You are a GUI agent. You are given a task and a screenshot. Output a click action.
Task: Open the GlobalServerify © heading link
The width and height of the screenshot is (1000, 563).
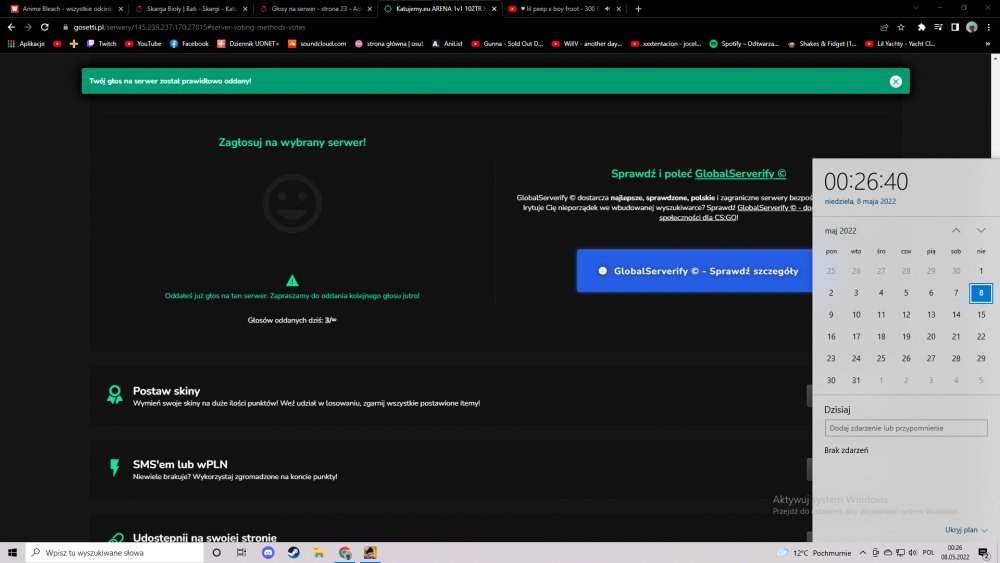tap(740, 173)
